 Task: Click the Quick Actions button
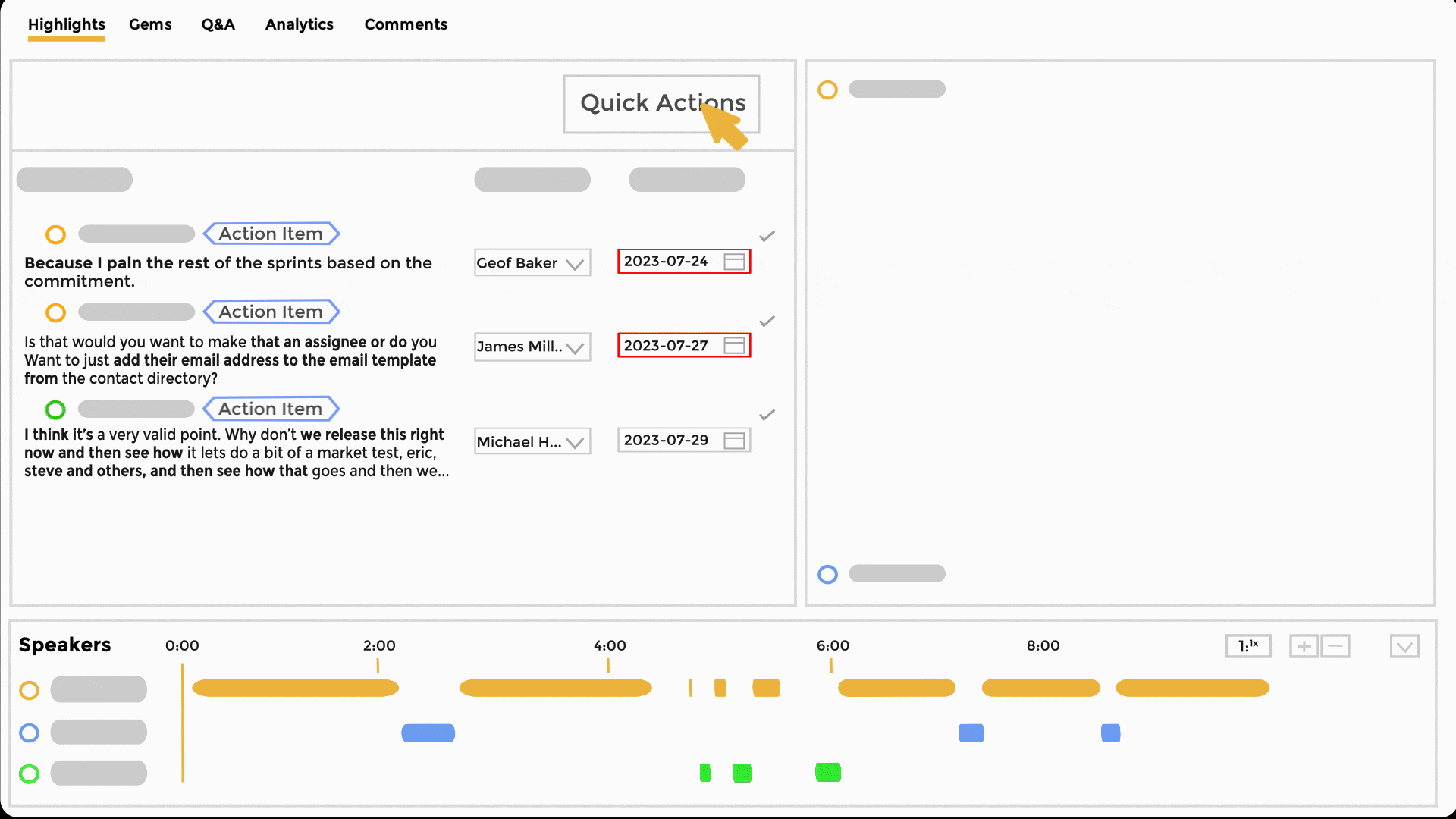pyautogui.click(x=661, y=103)
